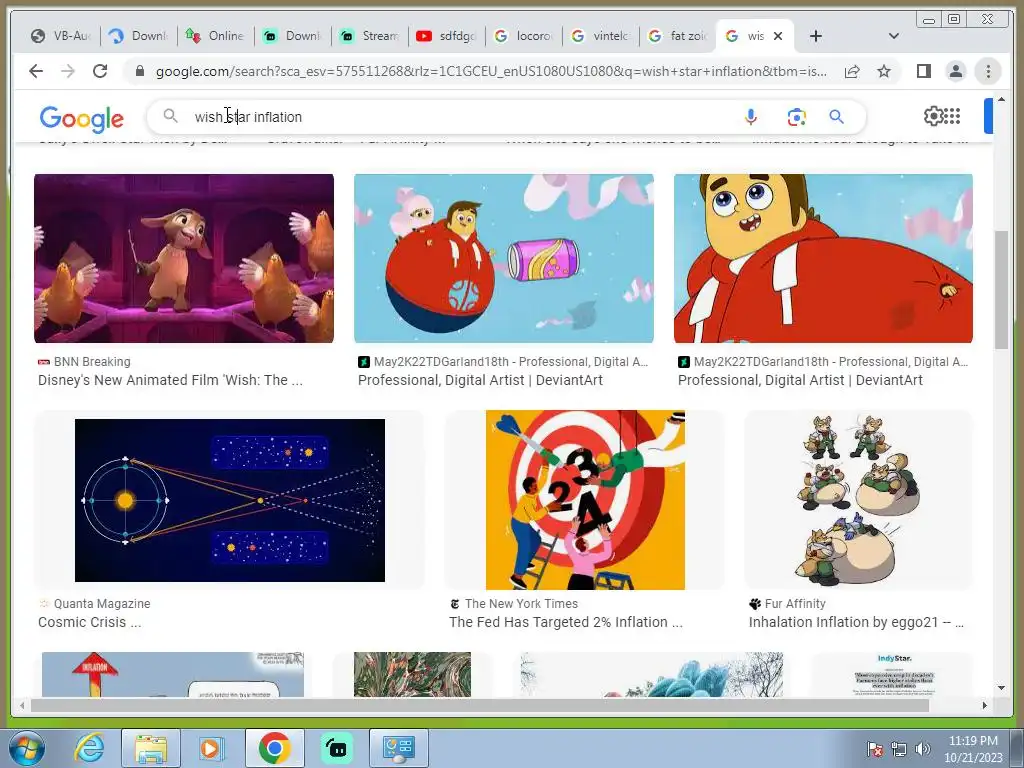Switch to the fat zoi tab
This screenshot has height=768, width=1024.
tap(678, 36)
